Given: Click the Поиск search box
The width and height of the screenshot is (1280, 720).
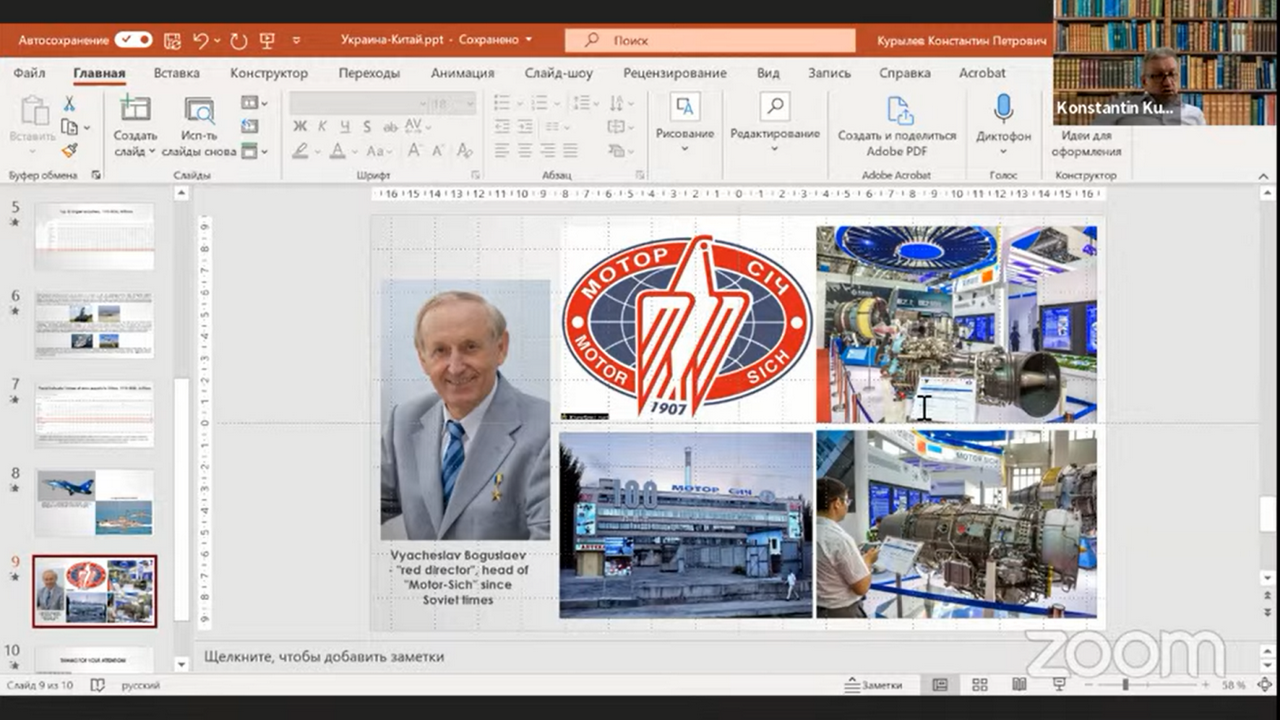Looking at the screenshot, I should [710, 40].
